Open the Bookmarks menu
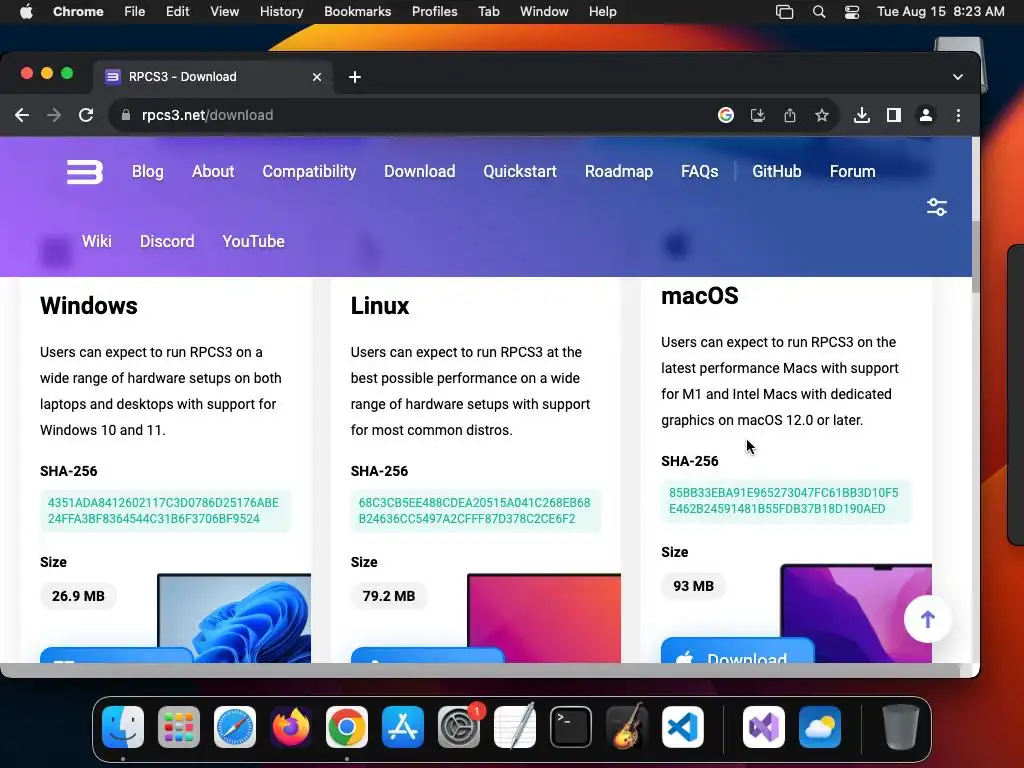1024x768 pixels. pos(357,12)
